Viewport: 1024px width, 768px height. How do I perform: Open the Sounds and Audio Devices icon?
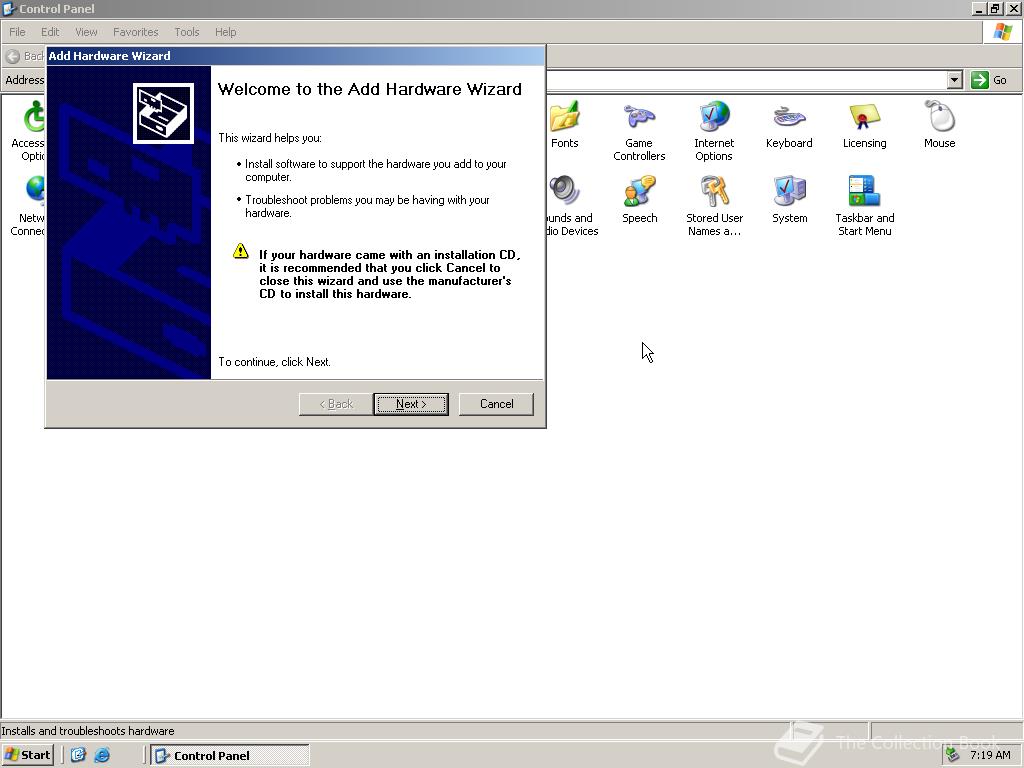pyautogui.click(x=564, y=191)
